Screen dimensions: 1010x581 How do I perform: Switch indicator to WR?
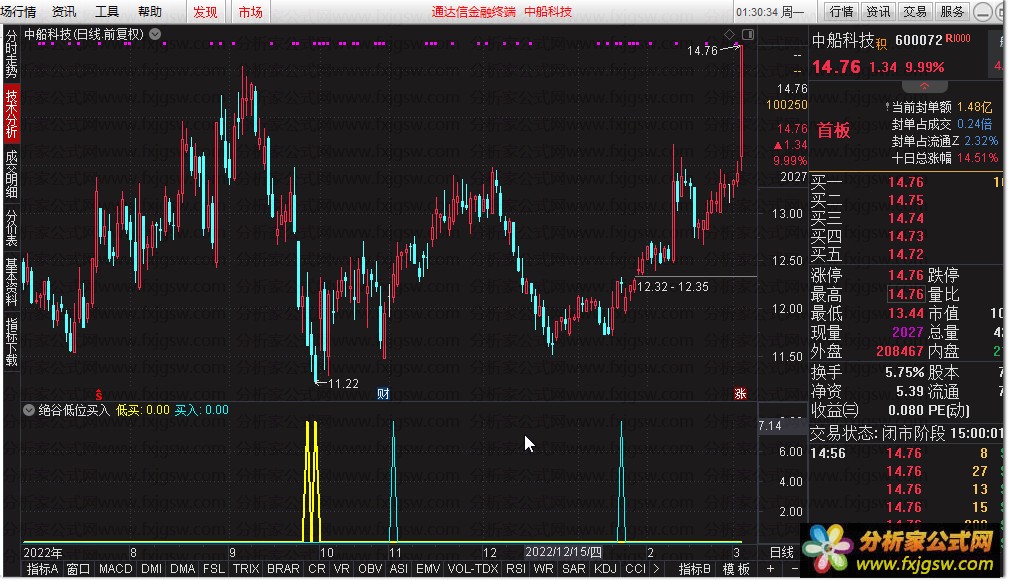(543, 569)
